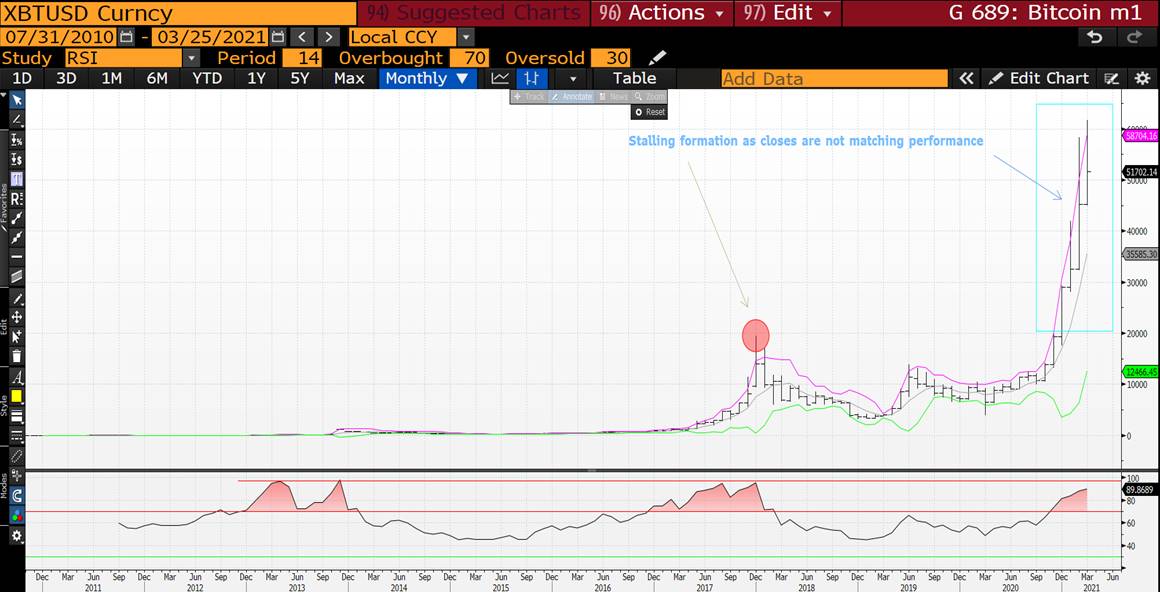Pick the dollar change measurement tool
This screenshot has height=592, width=1160.
coord(16,159)
